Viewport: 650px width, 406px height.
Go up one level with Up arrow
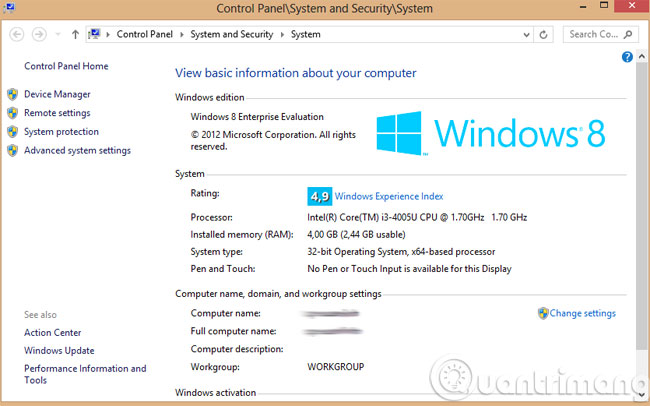click(x=75, y=34)
